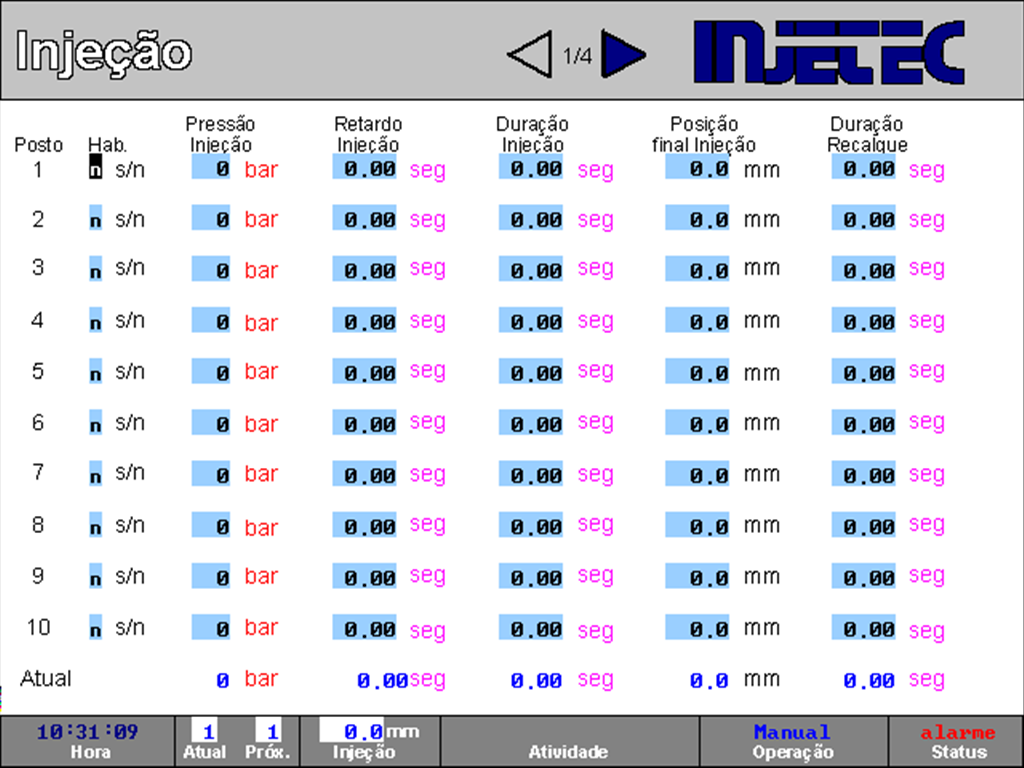Go to the next page with right arrow

pos(623,55)
